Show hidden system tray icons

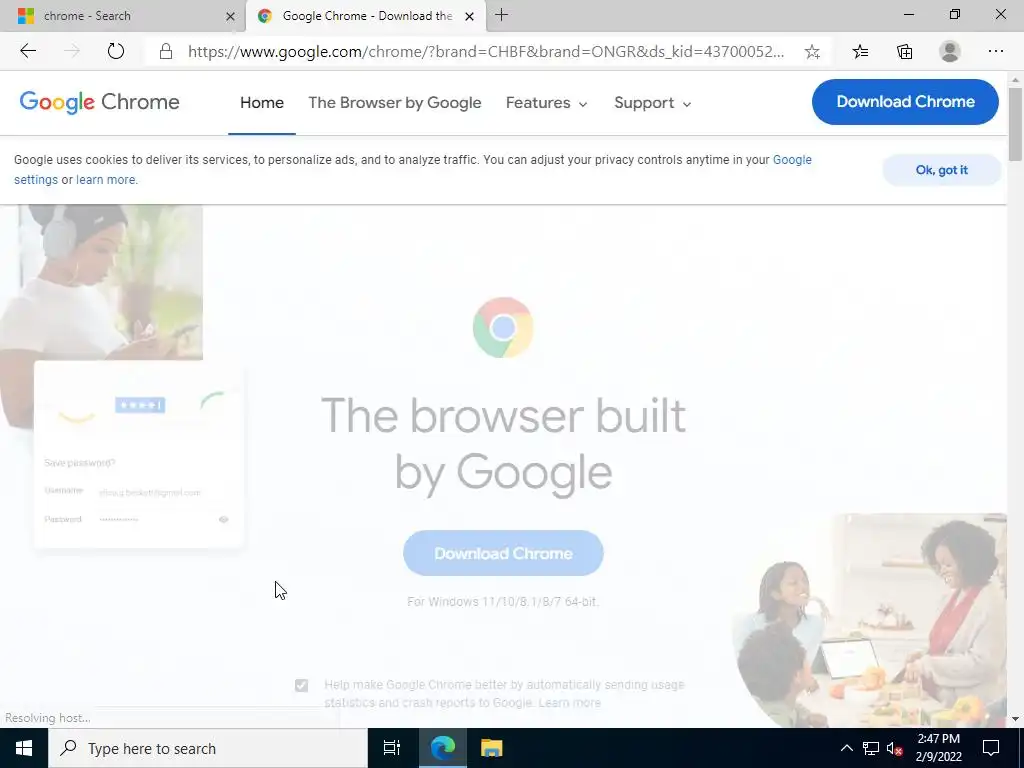tap(846, 748)
